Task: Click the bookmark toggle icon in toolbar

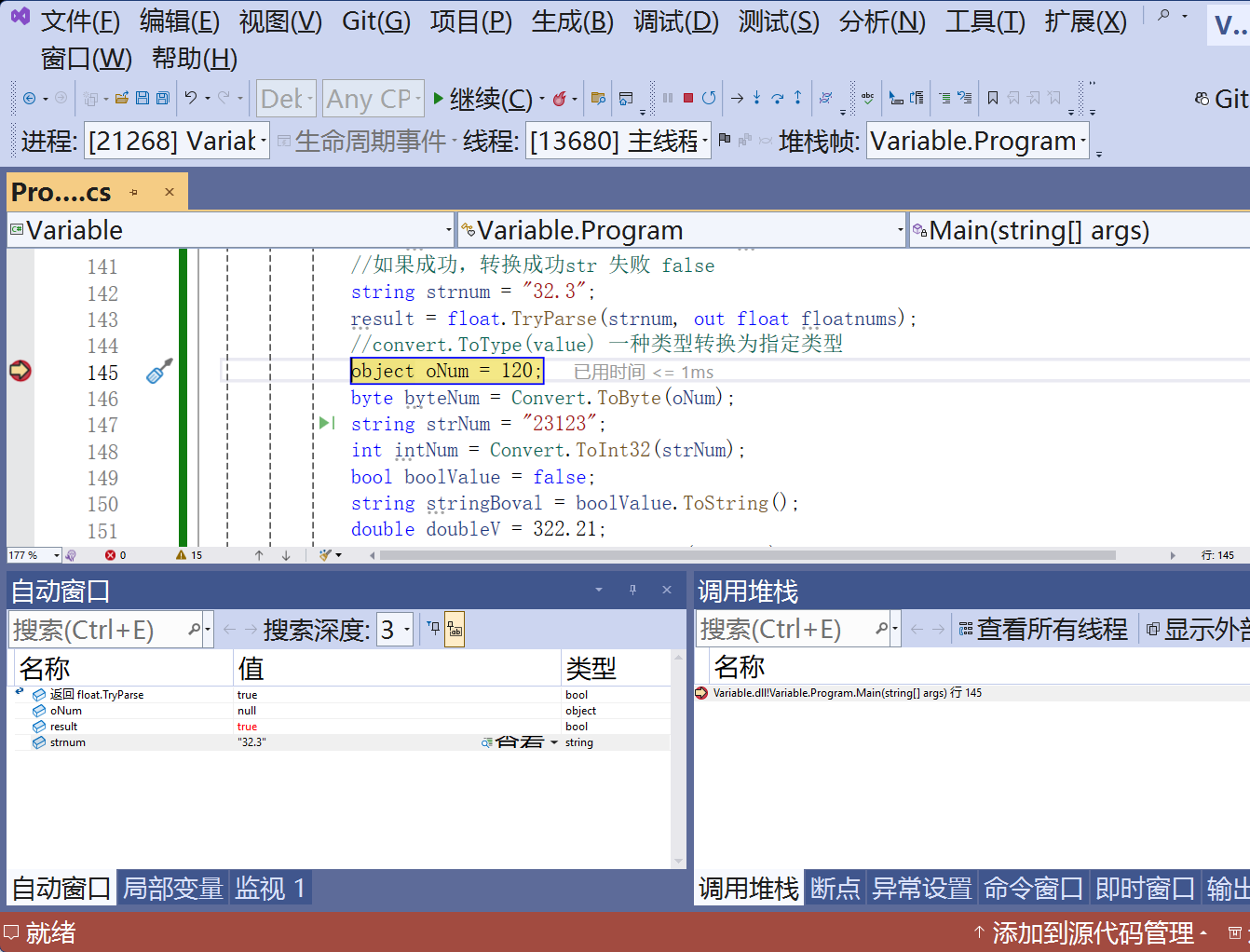Action: [x=993, y=98]
